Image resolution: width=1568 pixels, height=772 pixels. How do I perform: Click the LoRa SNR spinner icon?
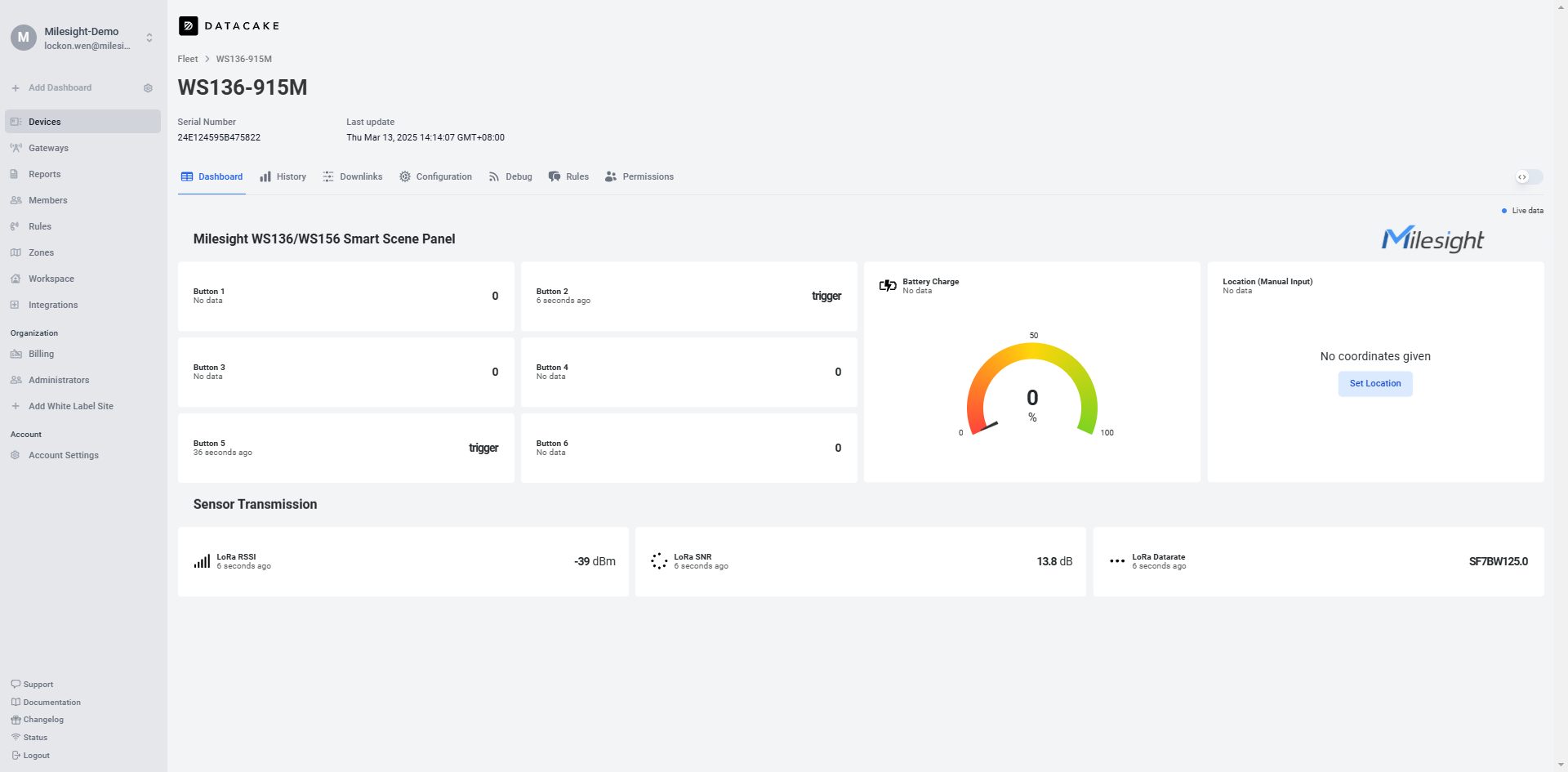pos(659,561)
